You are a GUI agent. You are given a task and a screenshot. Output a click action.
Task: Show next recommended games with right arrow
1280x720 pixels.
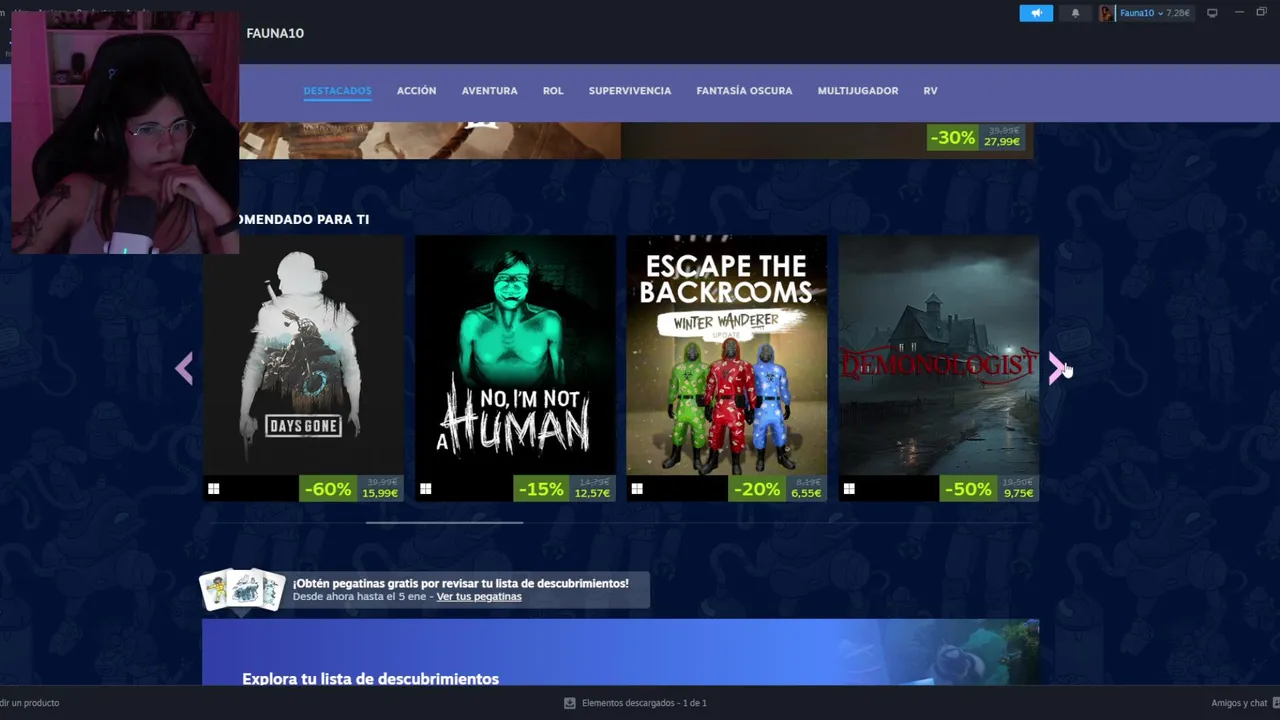1056,369
